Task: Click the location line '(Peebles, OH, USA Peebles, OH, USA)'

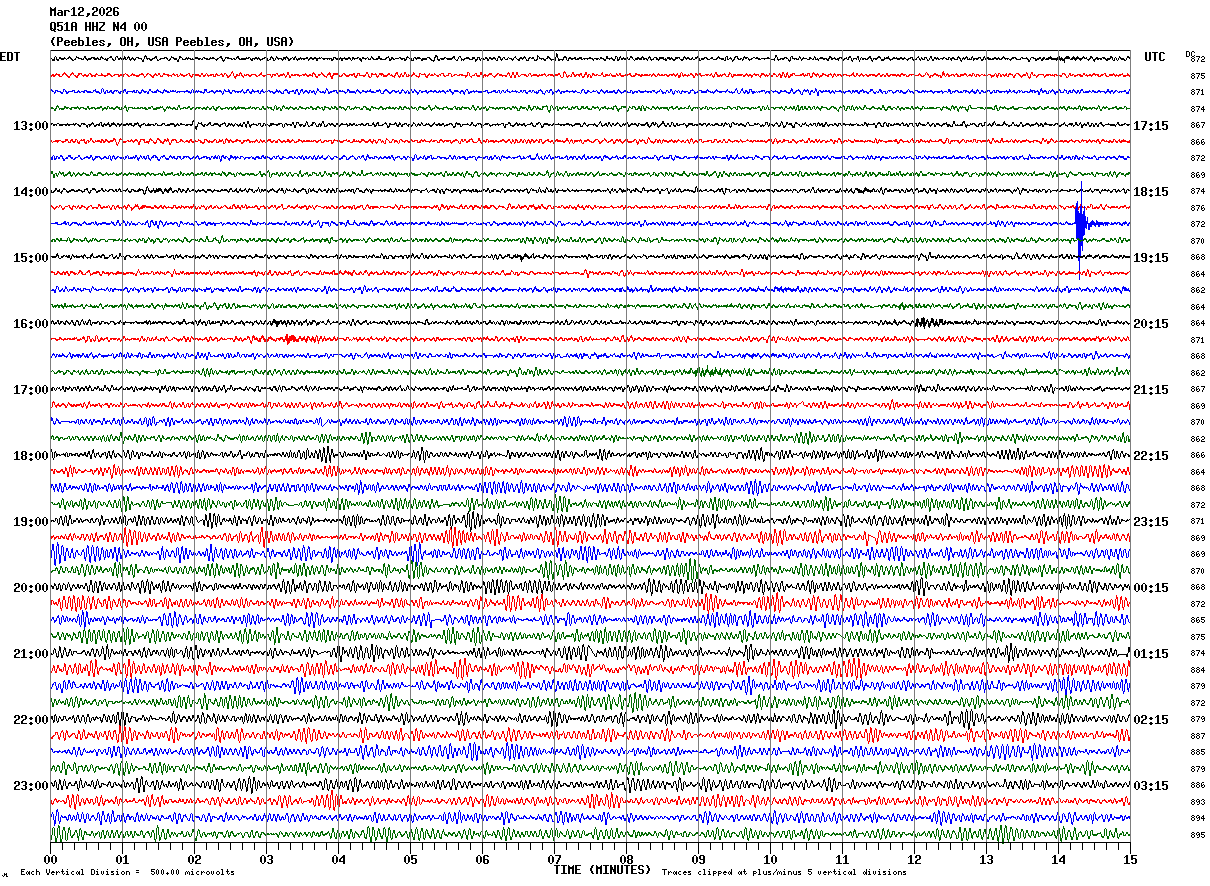Action: (x=172, y=42)
